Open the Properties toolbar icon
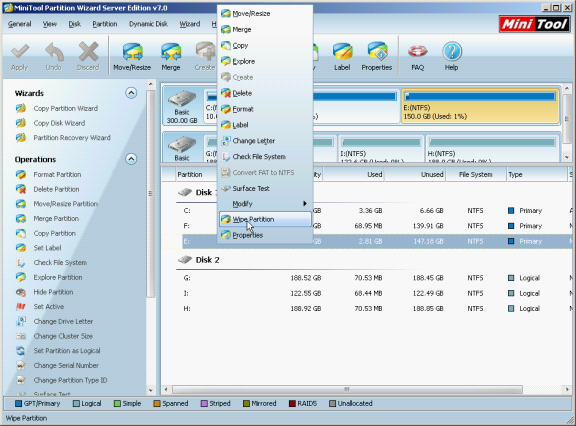The width and height of the screenshot is (576, 426). tap(377, 52)
